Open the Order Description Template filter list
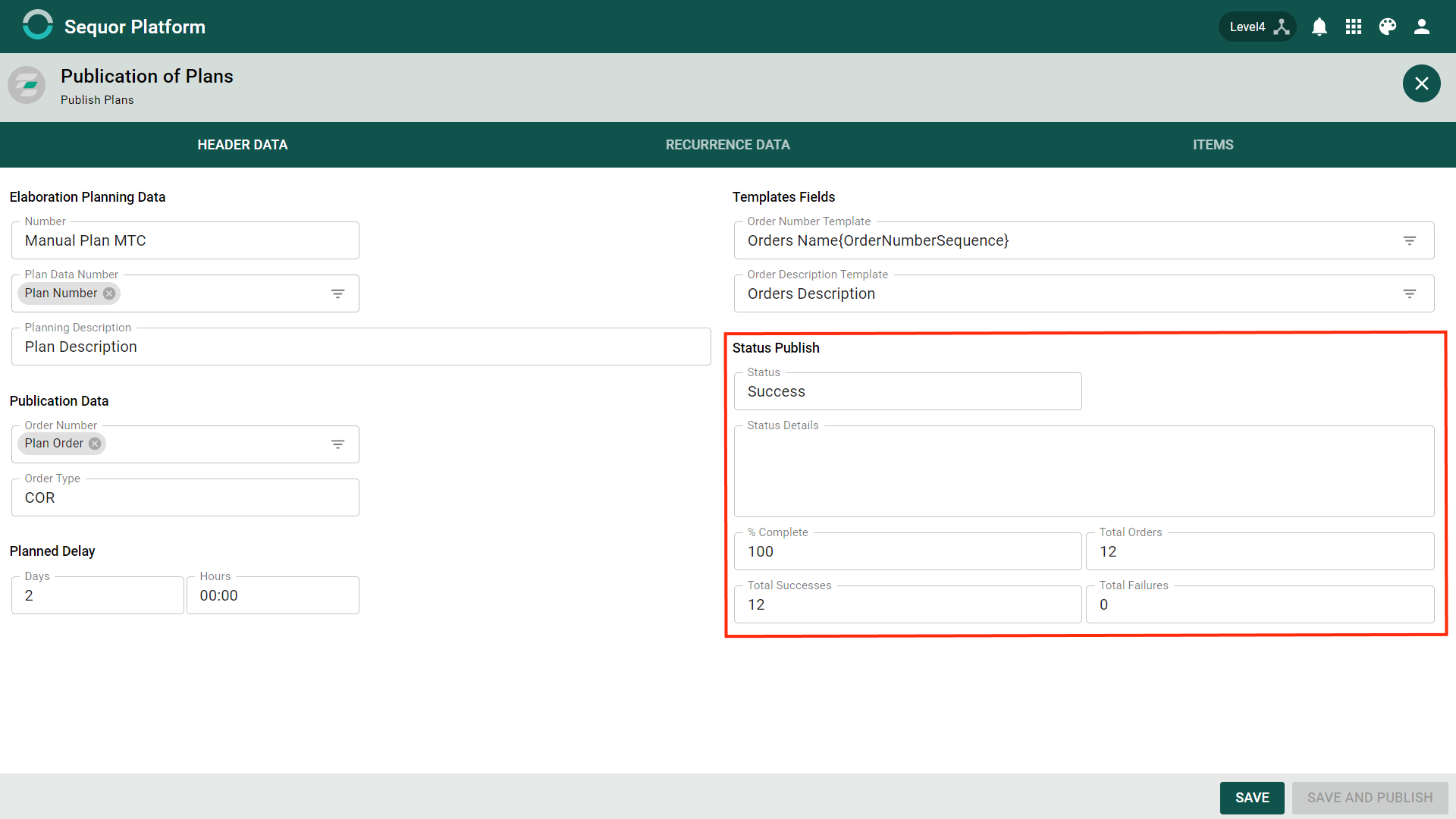This screenshot has width=1456, height=819. click(1410, 293)
